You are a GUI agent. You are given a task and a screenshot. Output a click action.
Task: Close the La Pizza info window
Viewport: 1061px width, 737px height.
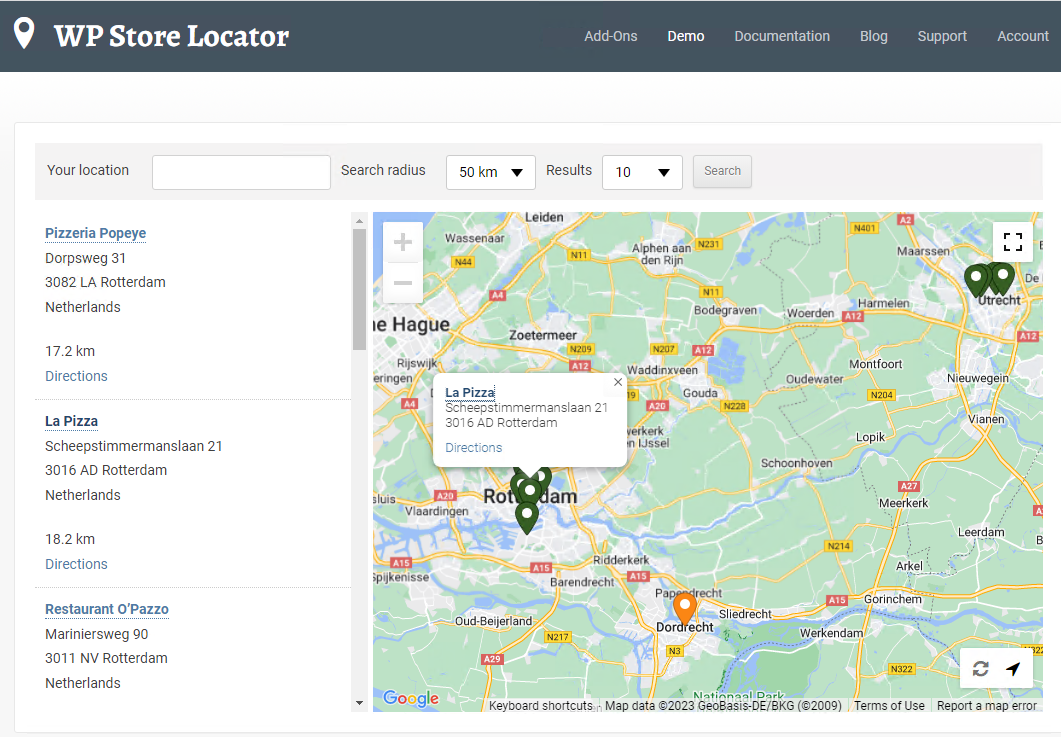618,382
